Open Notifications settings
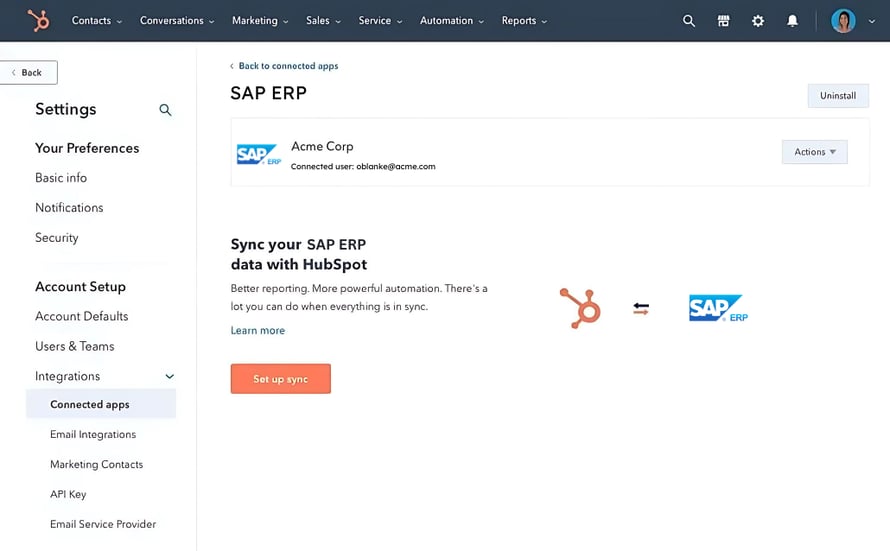Screen dimensions: 890x551 (69, 208)
